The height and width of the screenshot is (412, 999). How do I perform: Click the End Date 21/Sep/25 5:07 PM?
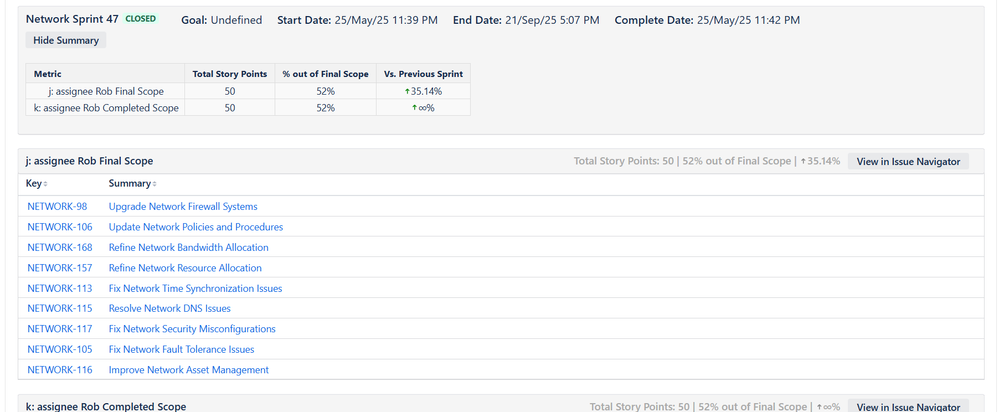pyautogui.click(x=526, y=20)
